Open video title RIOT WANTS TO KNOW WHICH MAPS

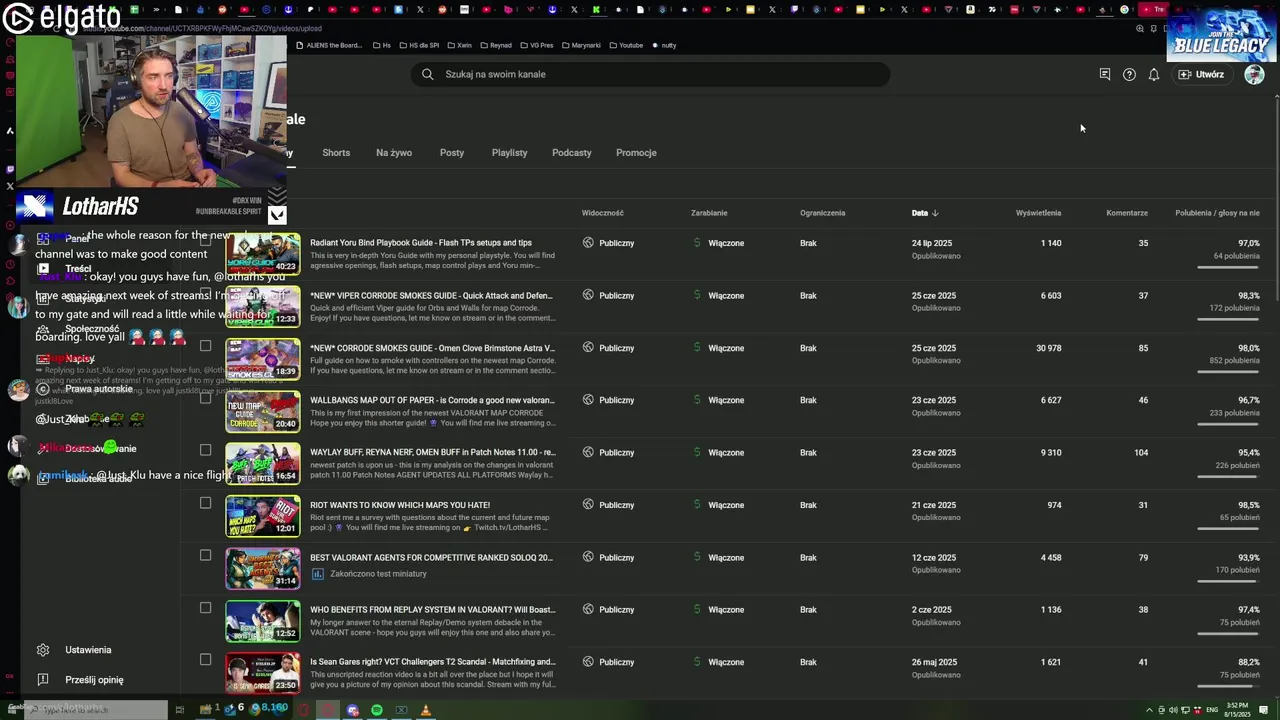click(x=400, y=505)
